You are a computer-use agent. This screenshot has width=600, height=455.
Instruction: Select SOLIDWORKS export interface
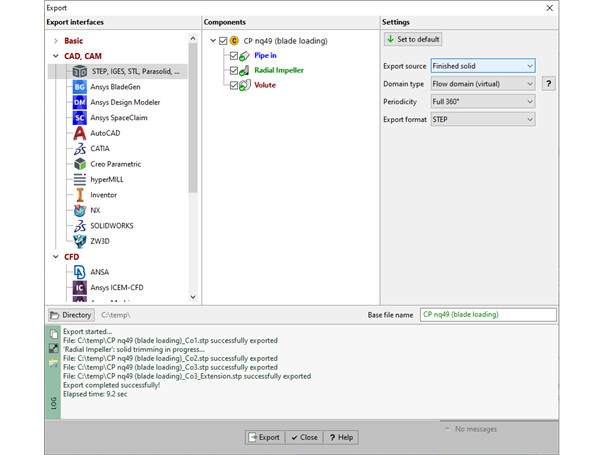point(112,226)
